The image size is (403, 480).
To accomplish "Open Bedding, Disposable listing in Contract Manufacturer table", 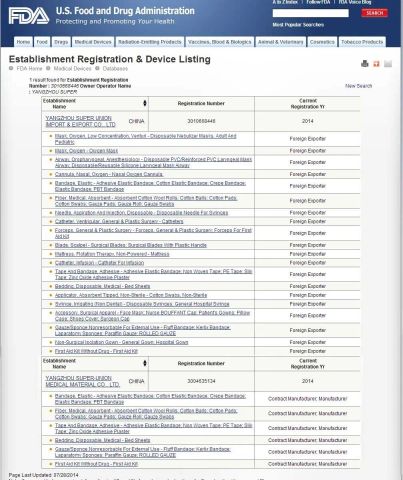I will 102,440.
